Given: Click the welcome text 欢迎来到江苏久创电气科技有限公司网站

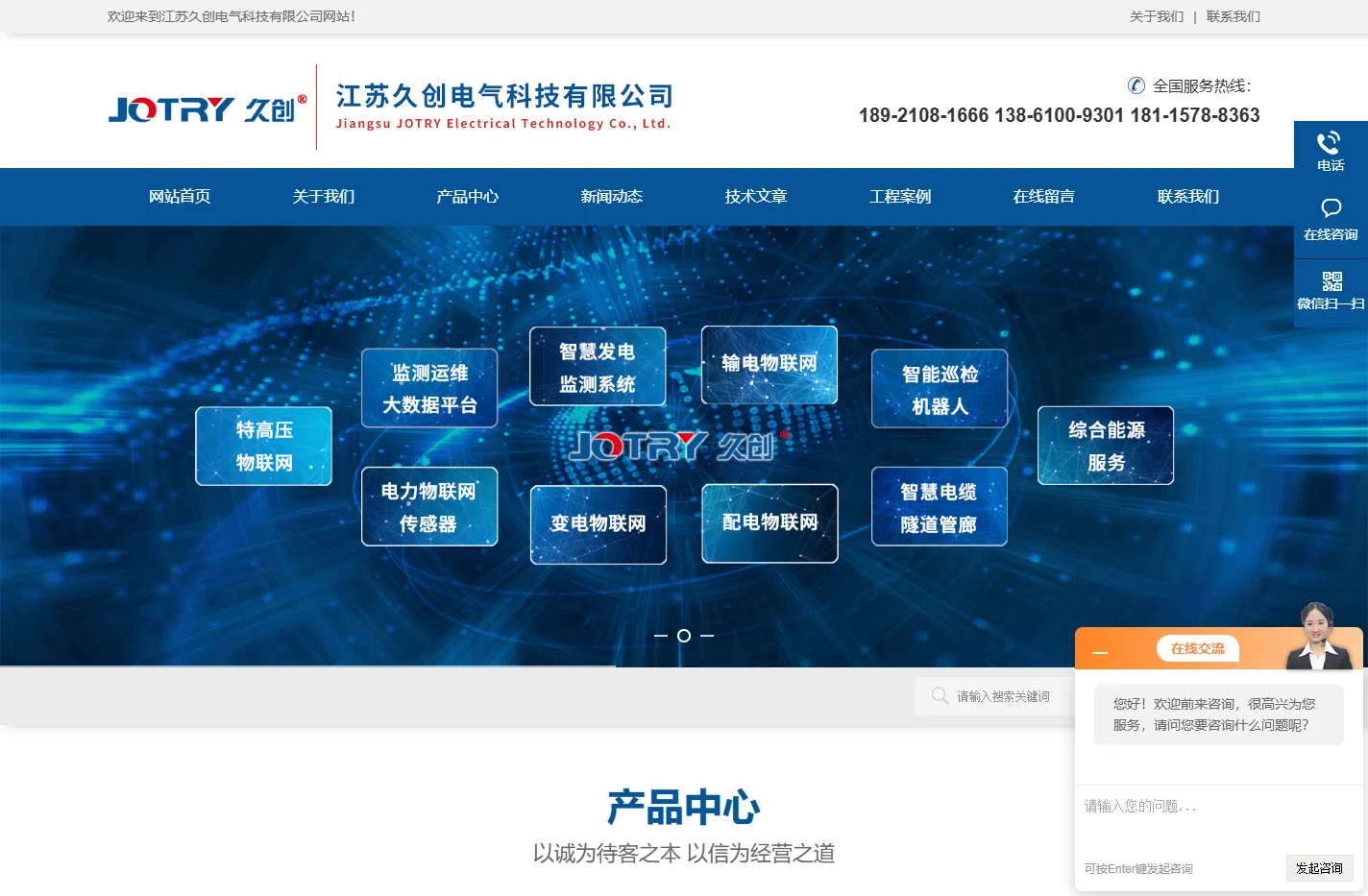Looking at the screenshot, I should tap(232, 16).
